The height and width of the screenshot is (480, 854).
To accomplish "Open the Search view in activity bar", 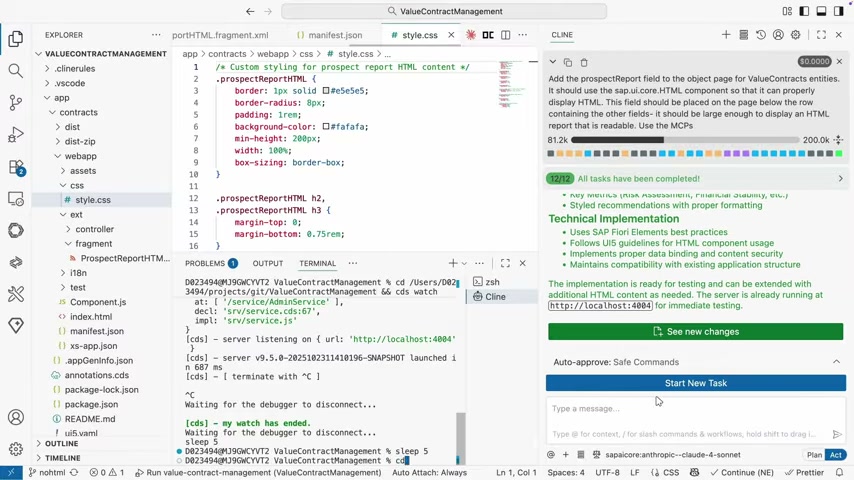I will pyautogui.click(x=16, y=70).
